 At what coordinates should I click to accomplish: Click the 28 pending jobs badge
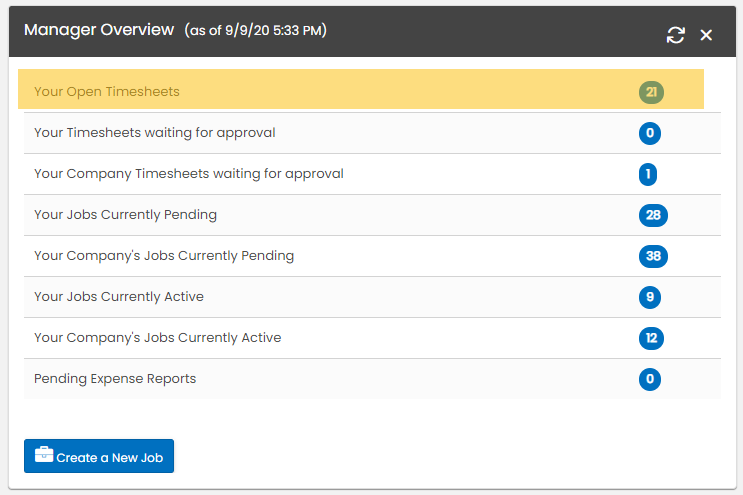[x=653, y=215]
